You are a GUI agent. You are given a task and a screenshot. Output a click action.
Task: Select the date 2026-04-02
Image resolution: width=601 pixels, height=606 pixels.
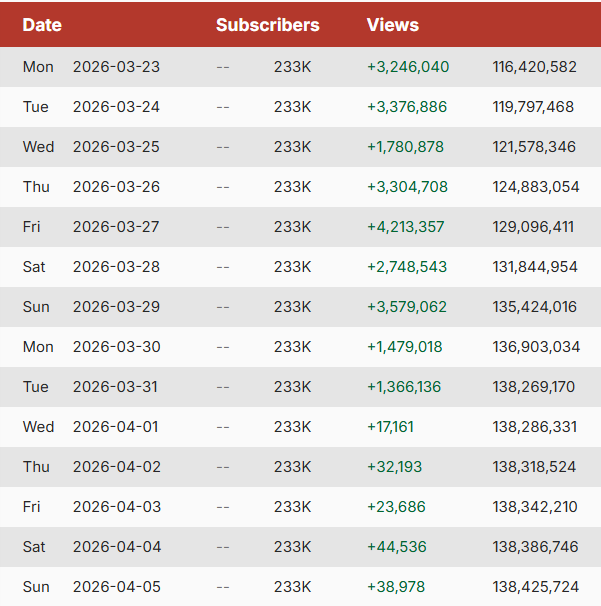(x=117, y=467)
